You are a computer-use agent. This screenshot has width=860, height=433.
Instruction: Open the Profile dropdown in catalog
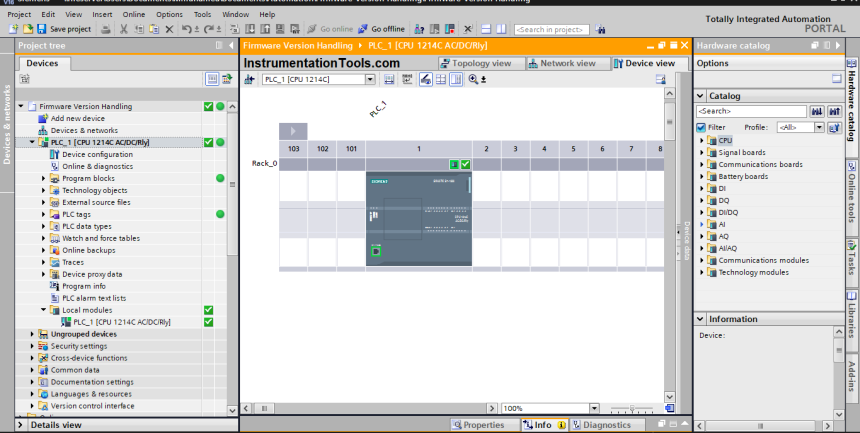820,128
